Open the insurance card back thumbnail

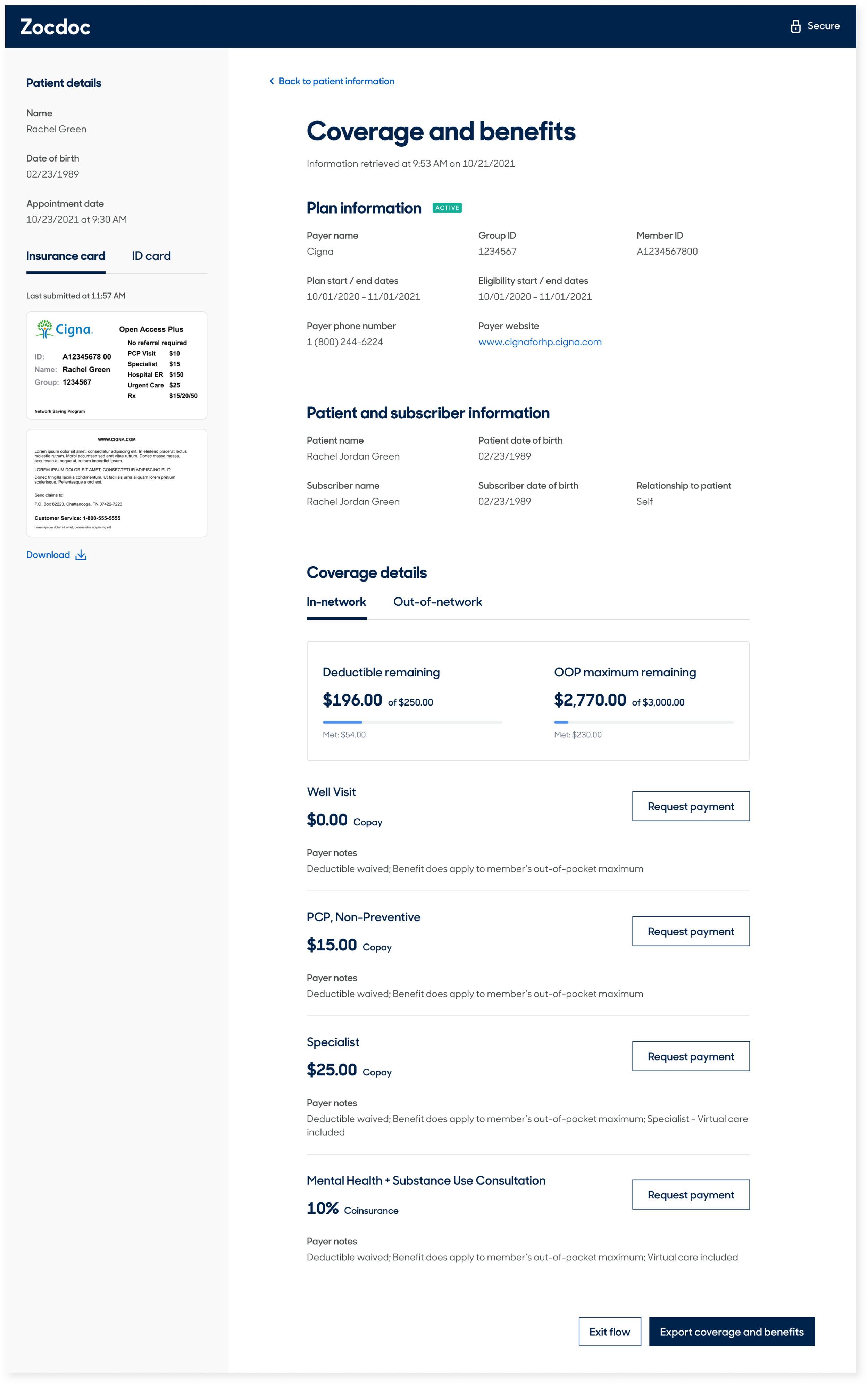[x=117, y=483]
